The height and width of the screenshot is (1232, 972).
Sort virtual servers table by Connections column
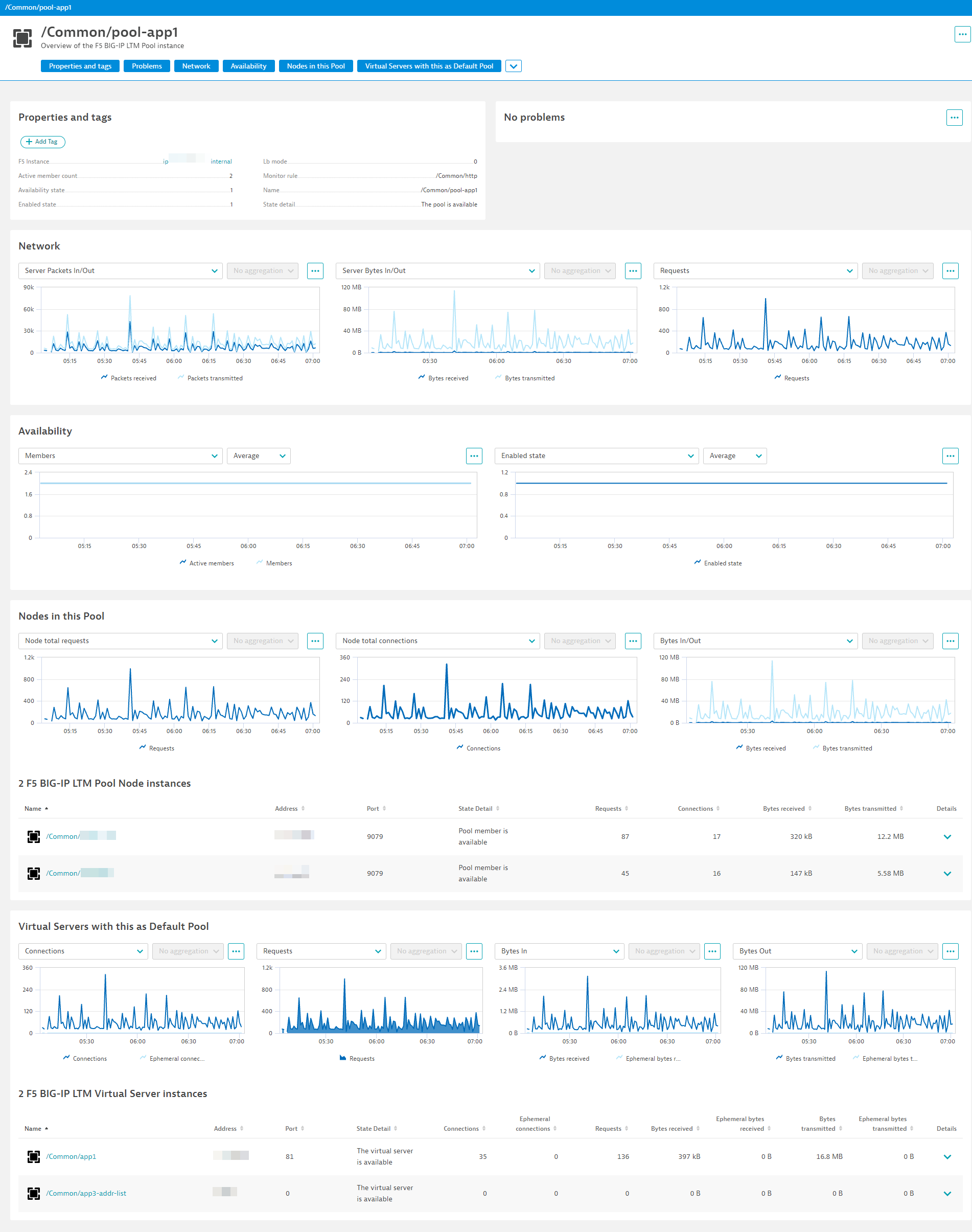coord(465,1129)
